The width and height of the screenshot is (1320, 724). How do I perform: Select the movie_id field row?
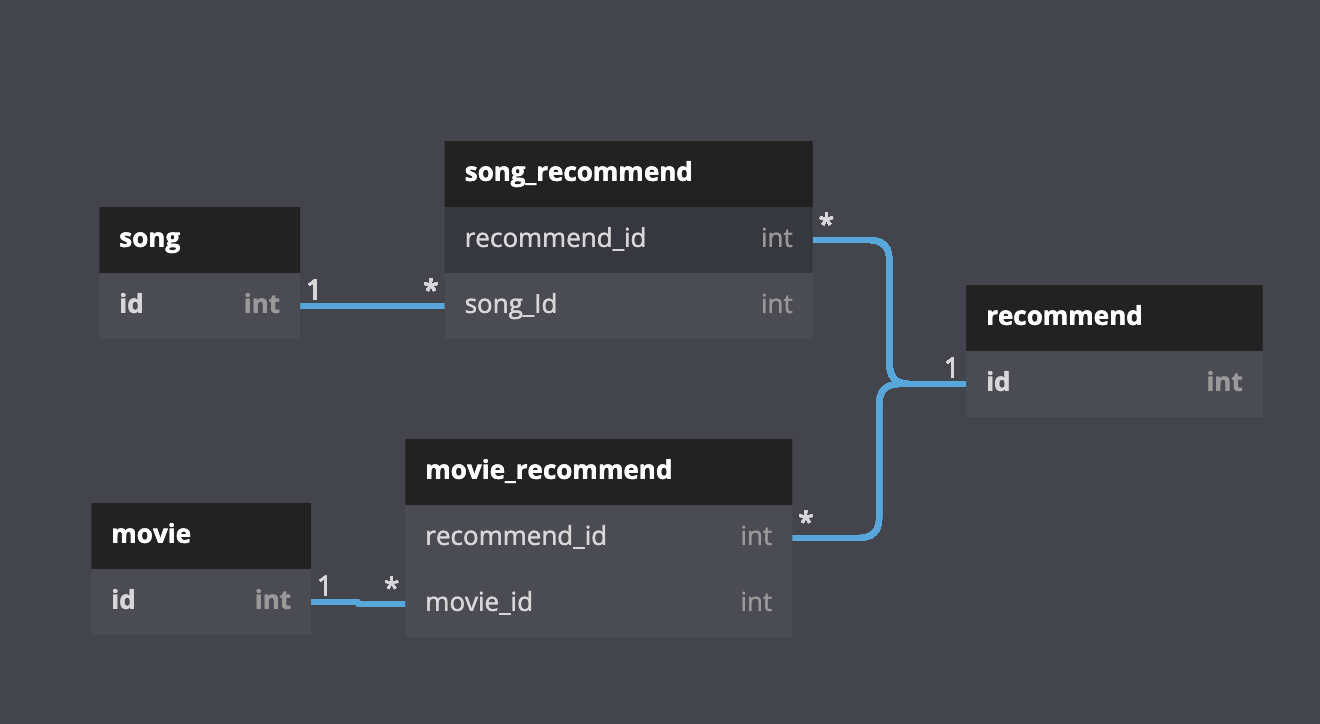(598, 602)
